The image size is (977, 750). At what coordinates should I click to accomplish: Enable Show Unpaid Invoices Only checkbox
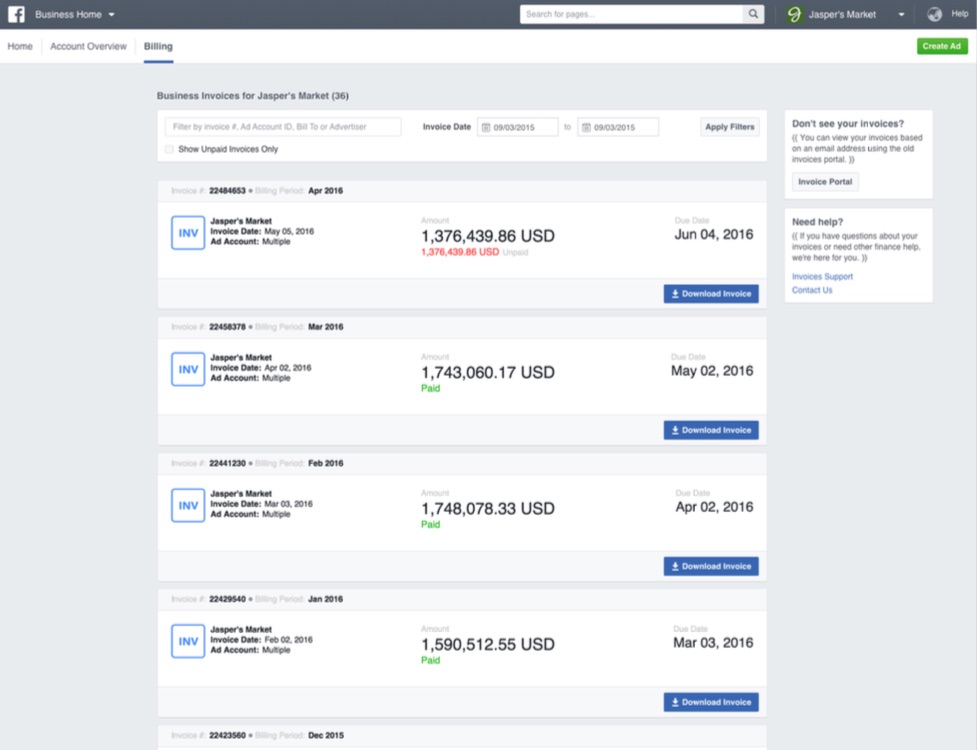tap(169, 149)
